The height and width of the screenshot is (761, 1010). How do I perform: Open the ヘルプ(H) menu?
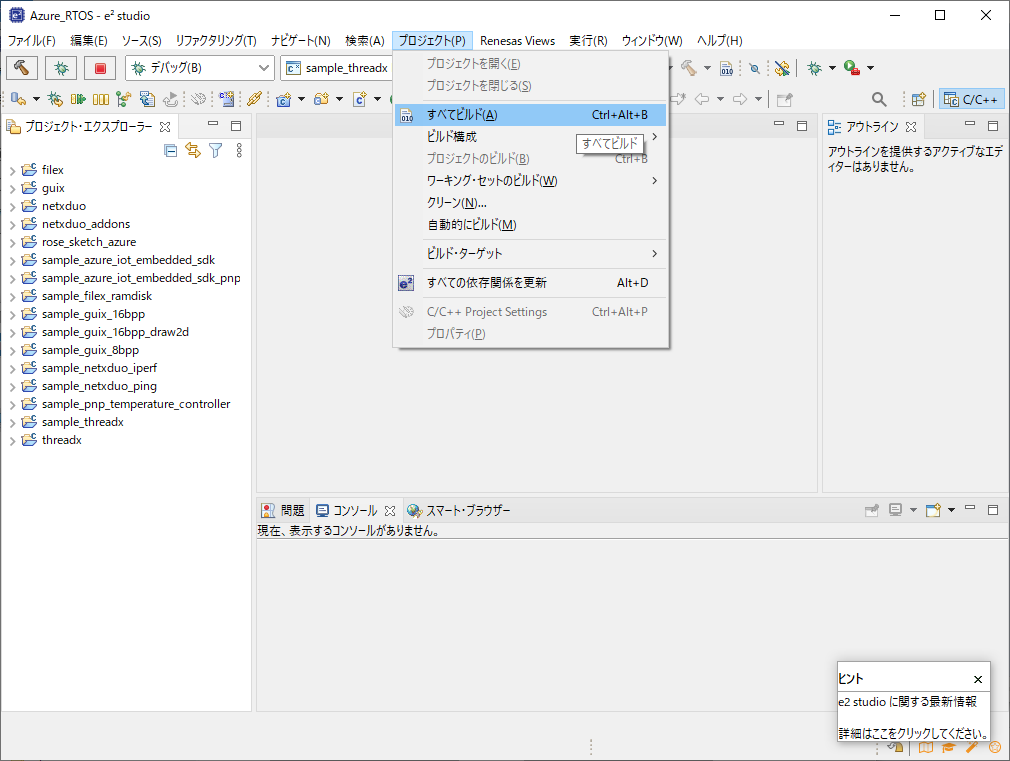(719, 41)
